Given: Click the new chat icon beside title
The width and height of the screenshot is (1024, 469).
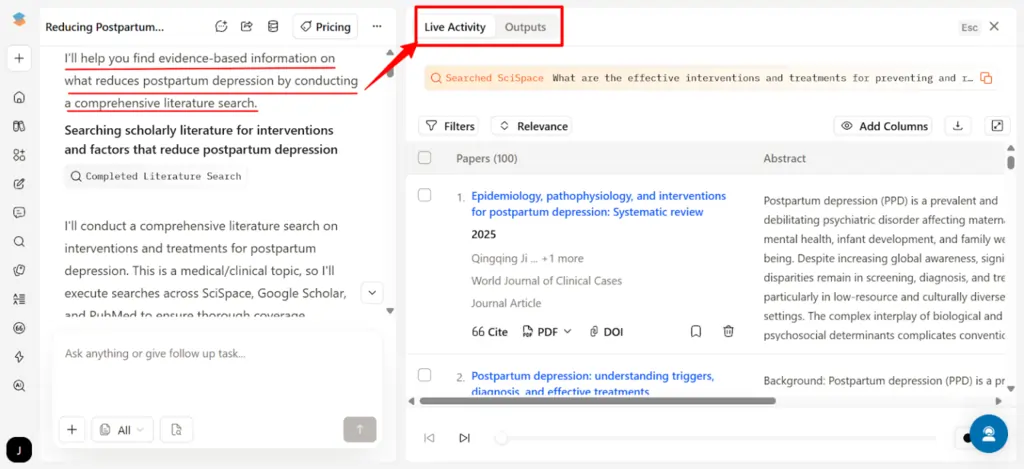Looking at the screenshot, I should (x=221, y=27).
